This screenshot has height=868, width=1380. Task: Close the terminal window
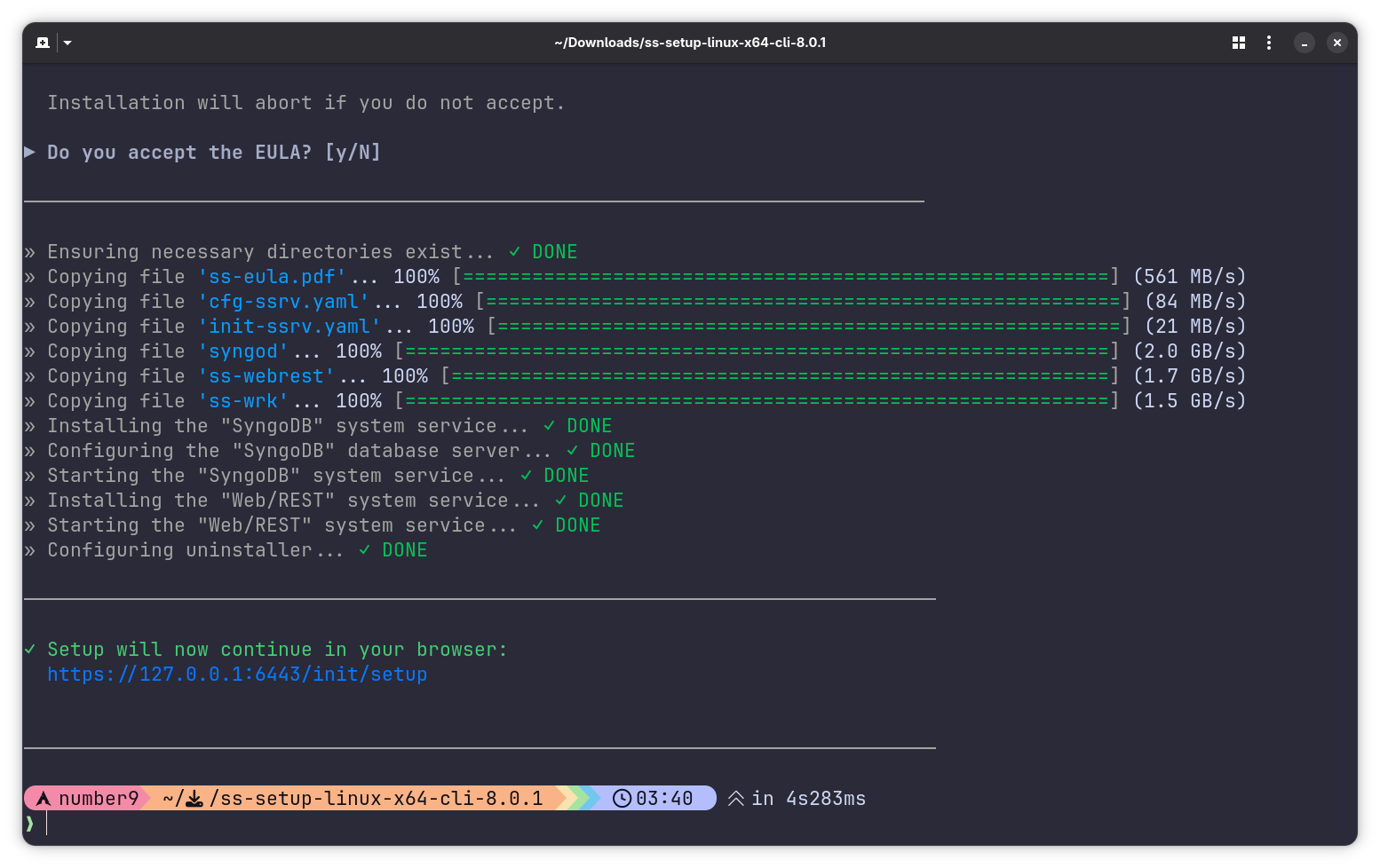[1336, 43]
